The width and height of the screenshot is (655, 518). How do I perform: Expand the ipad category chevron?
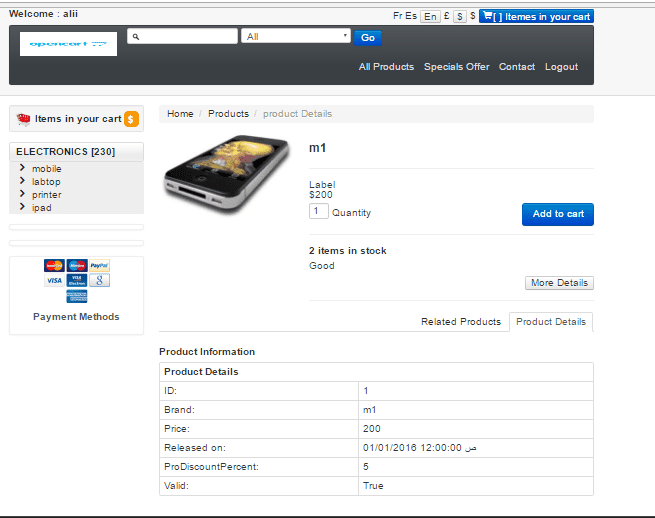tap(22, 207)
